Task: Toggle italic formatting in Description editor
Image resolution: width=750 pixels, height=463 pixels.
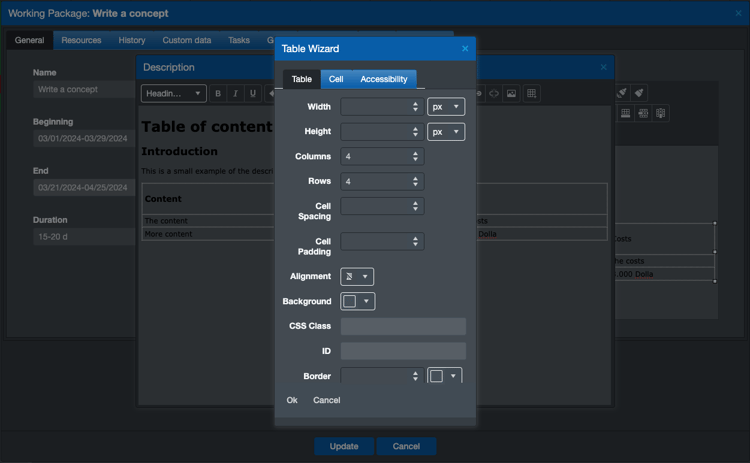Action: pyautogui.click(x=235, y=93)
